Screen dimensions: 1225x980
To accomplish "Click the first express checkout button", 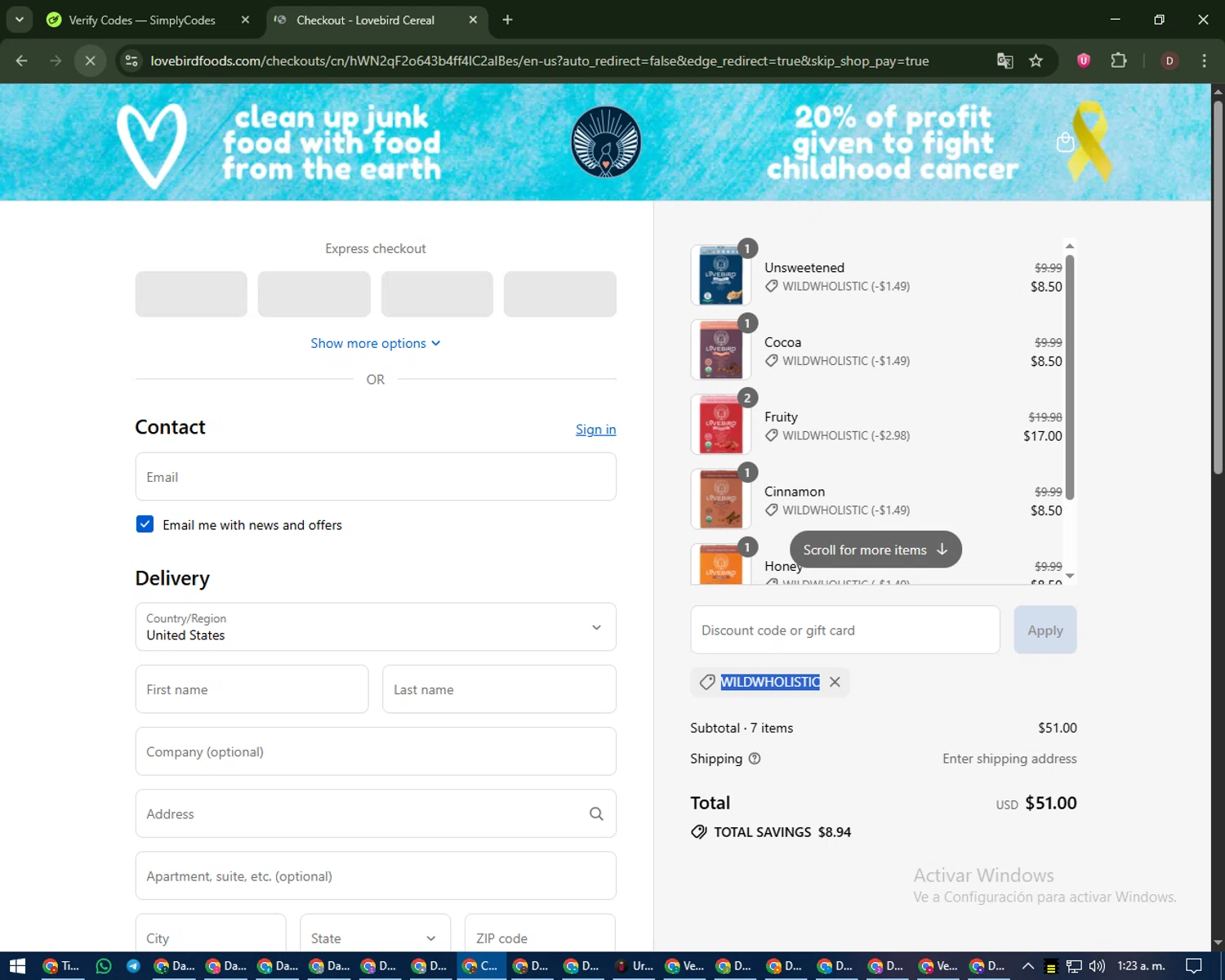I will click(191, 294).
